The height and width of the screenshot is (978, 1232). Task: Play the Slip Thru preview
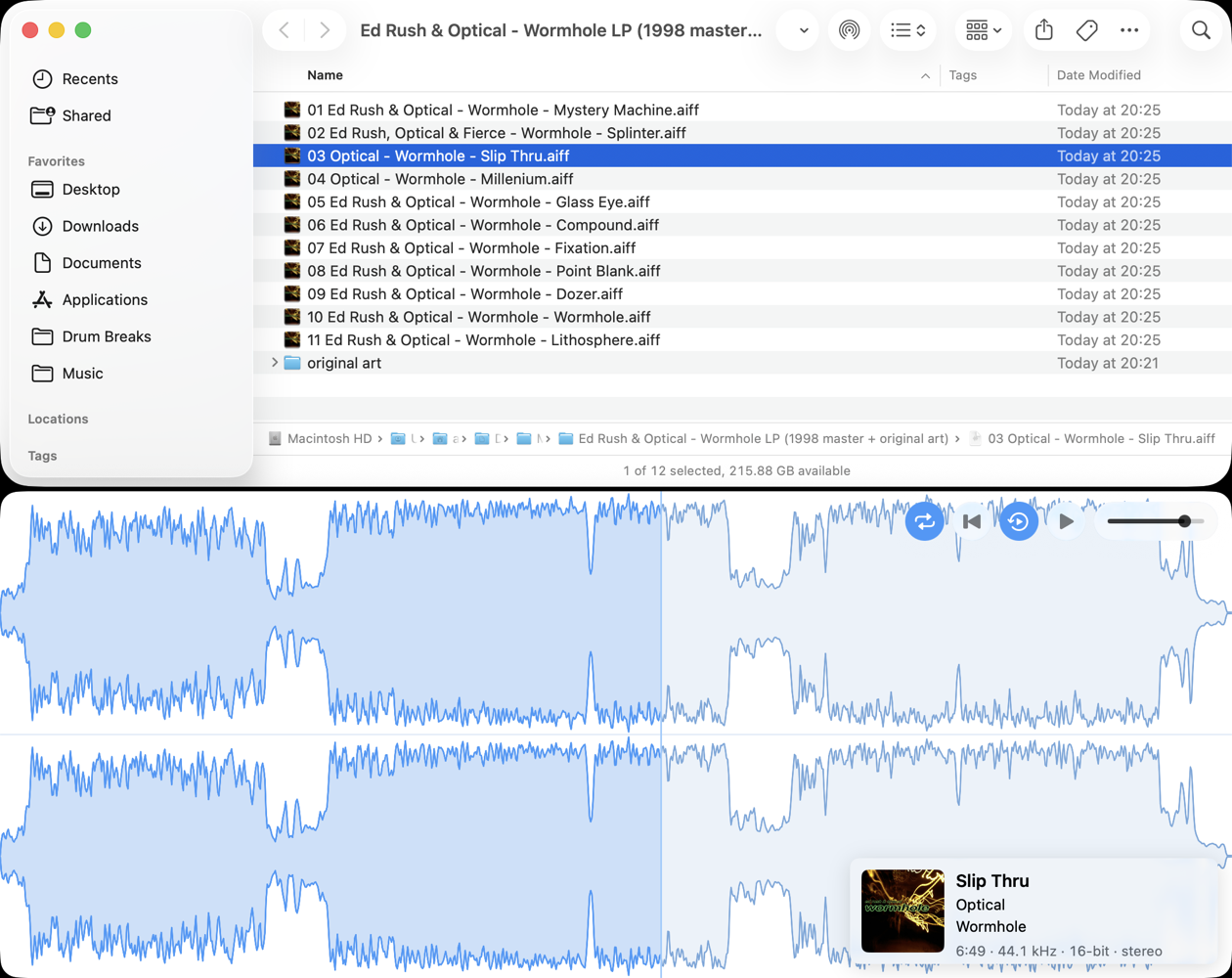click(1066, 521)
